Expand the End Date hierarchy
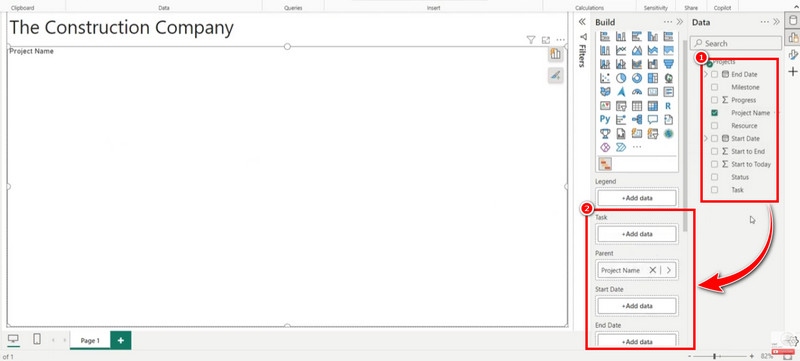The image size is (800, 361). pos(706,74)
